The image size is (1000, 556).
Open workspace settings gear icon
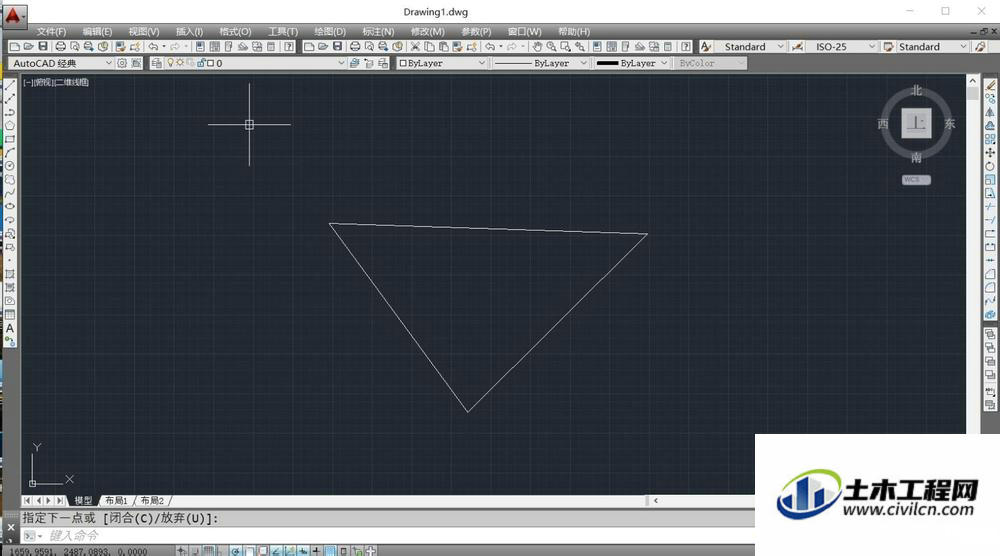tap(122, 63)
